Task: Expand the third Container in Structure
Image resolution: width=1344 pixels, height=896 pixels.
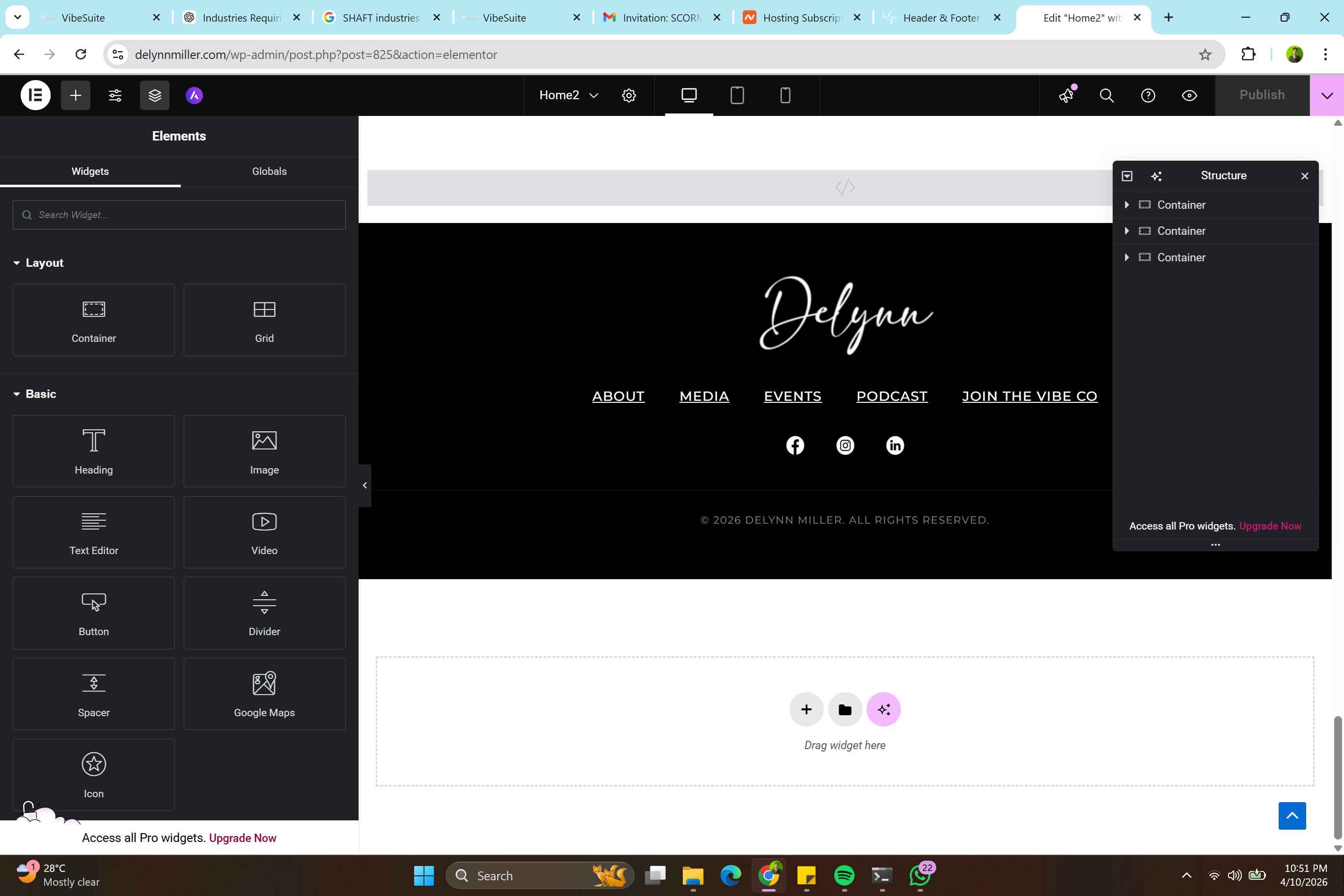Action: tap(1126, 257)
